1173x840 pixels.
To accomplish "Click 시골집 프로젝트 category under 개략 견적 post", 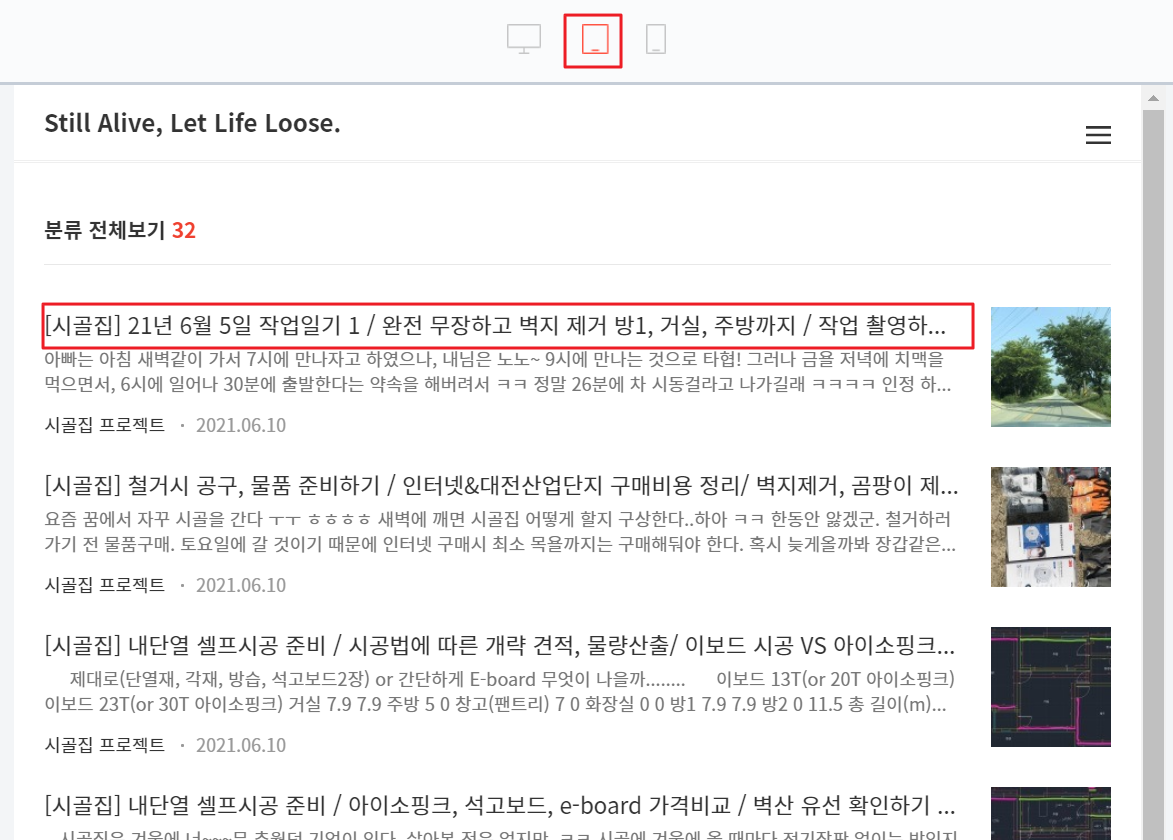I will [105, 745].
